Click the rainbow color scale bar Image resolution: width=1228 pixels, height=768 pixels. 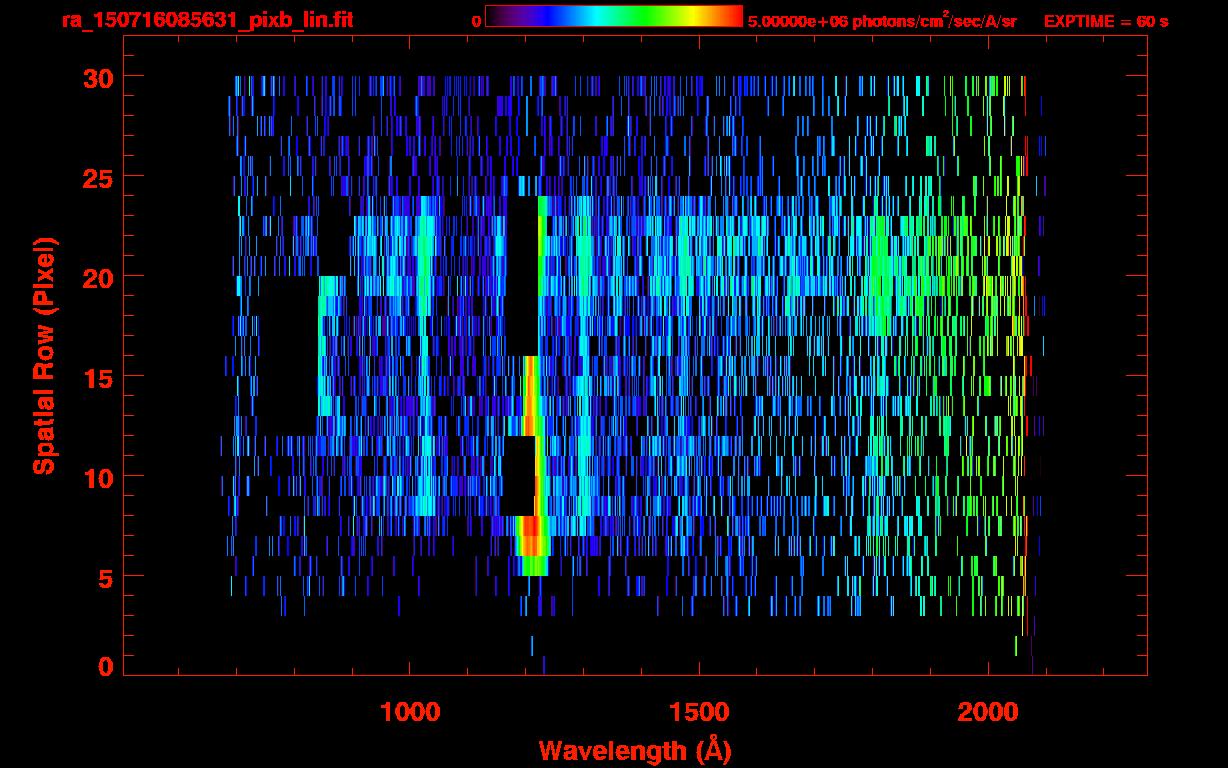[614, 16]
